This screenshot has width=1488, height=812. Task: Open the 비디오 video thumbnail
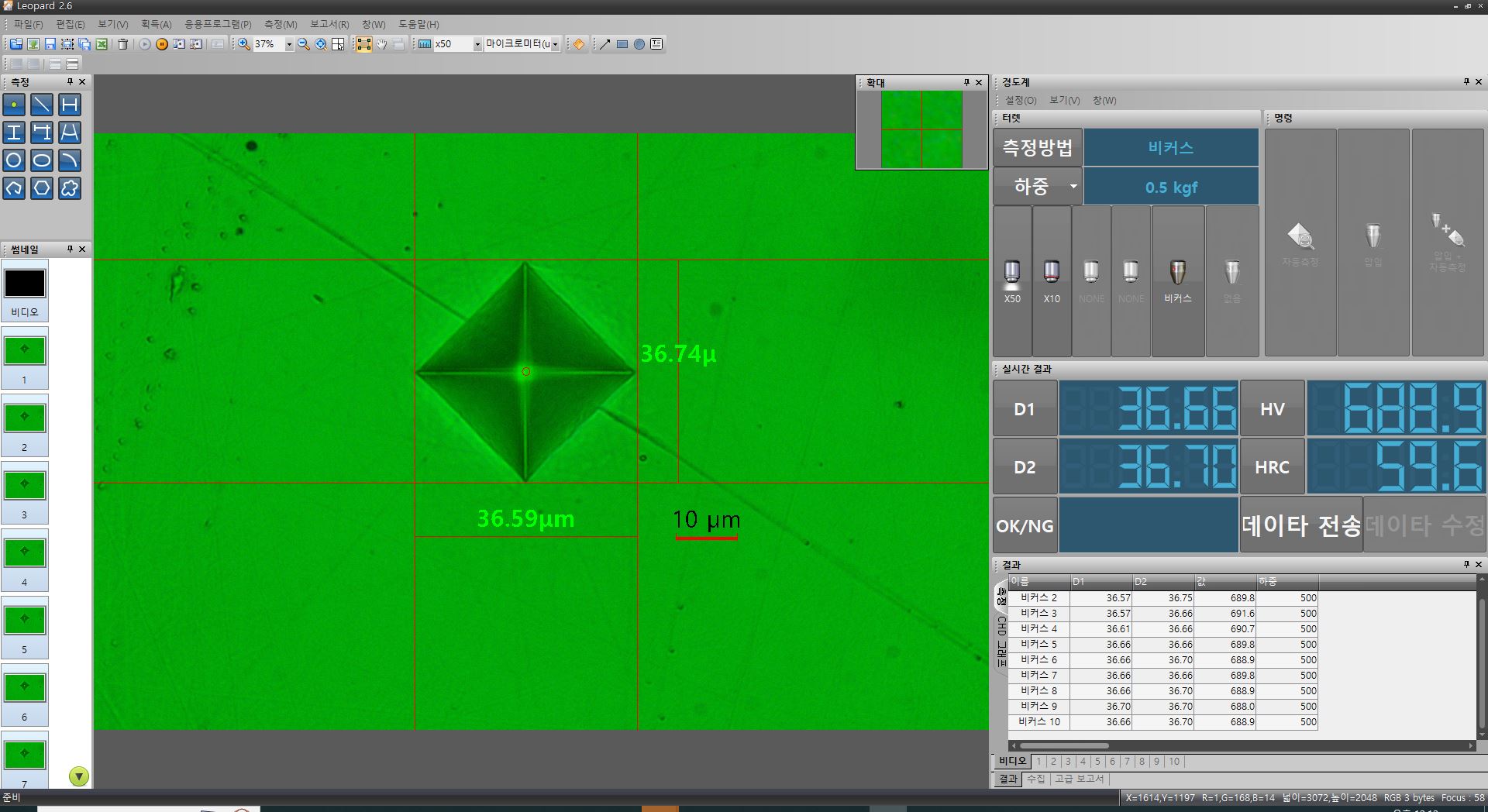[x=24, y=291]
